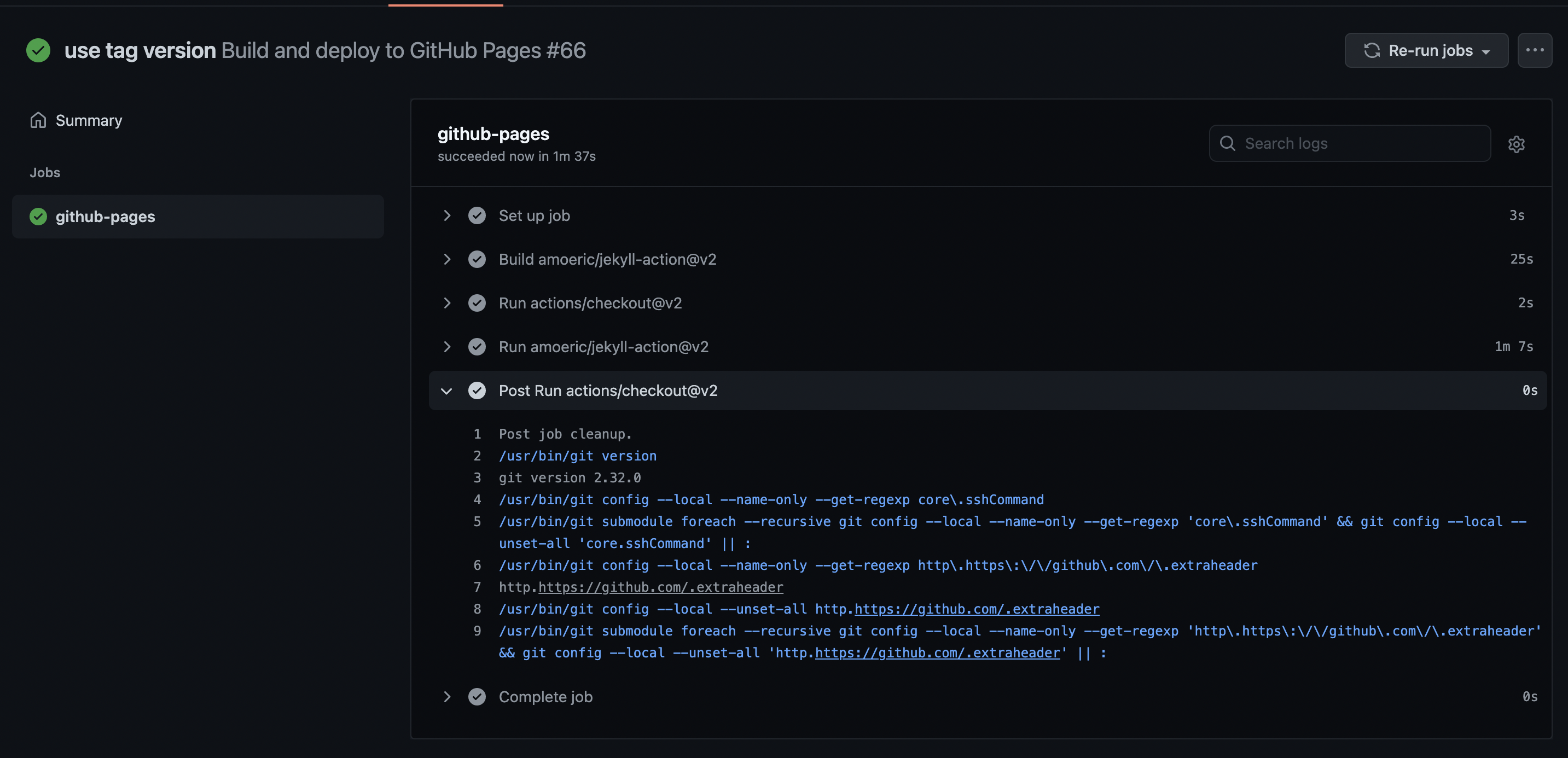1568x758 pixels.
Task: Click log line number 2
Action: [x=477, y=456]
